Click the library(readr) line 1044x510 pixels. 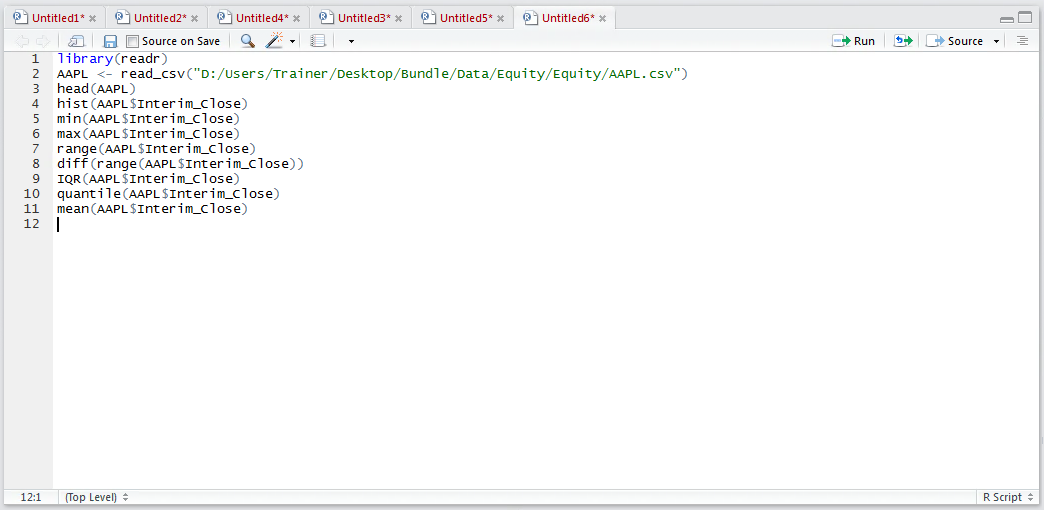[x=112, y=59]
